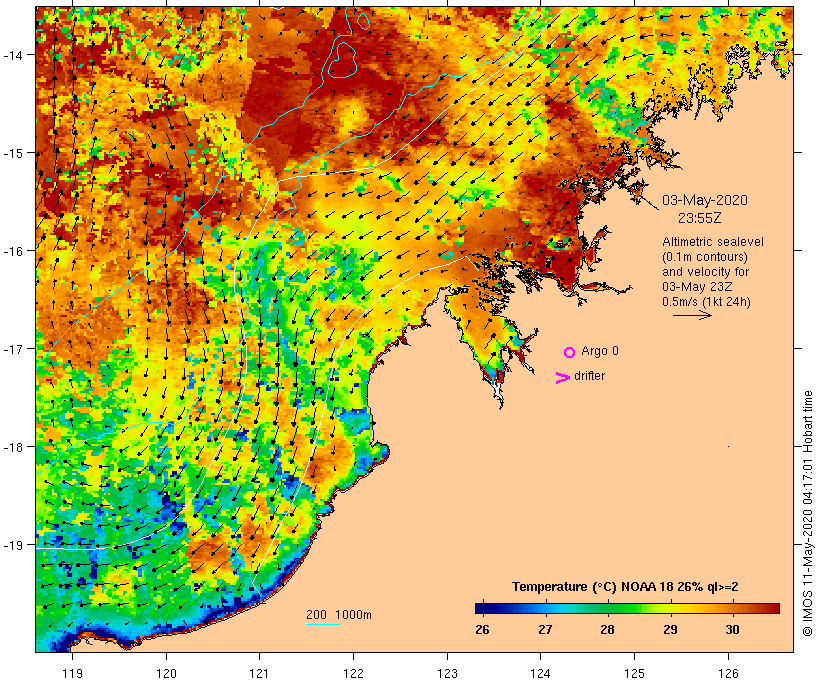This screenshot has height=680, width=820.
Task: Click the '03-May-2020' date label
Action: click(x=705, y=200)
